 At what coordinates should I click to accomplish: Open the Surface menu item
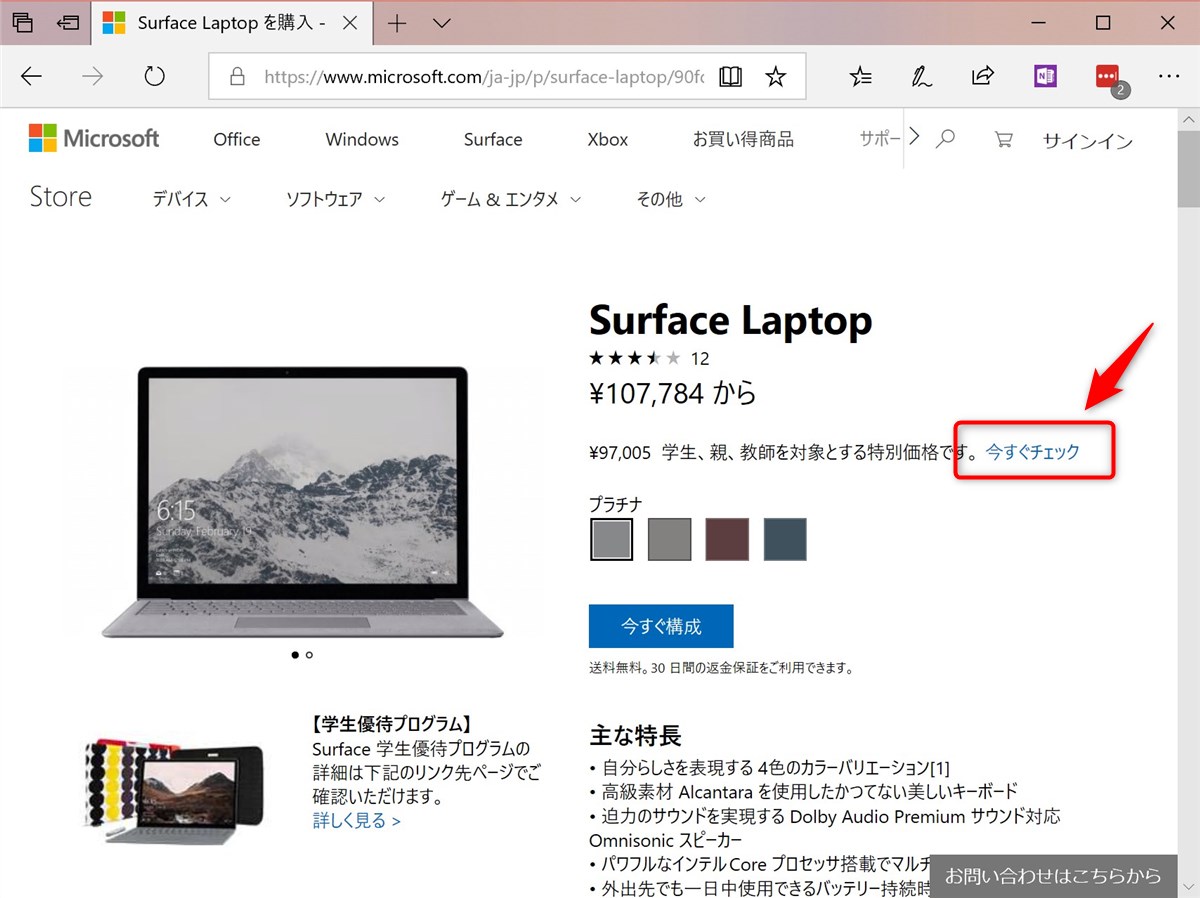coord(492,139)
